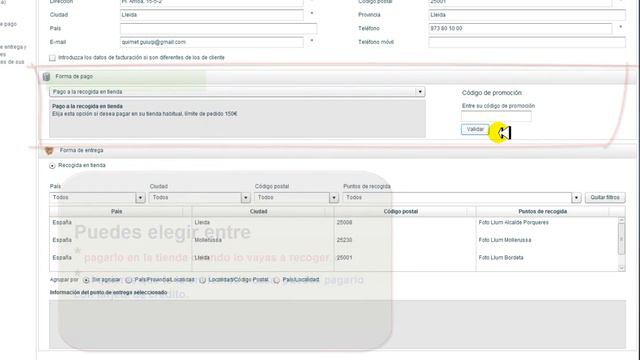640x360 pixels.
Task: Open the País filter dropdown
Action: [140, 198]
